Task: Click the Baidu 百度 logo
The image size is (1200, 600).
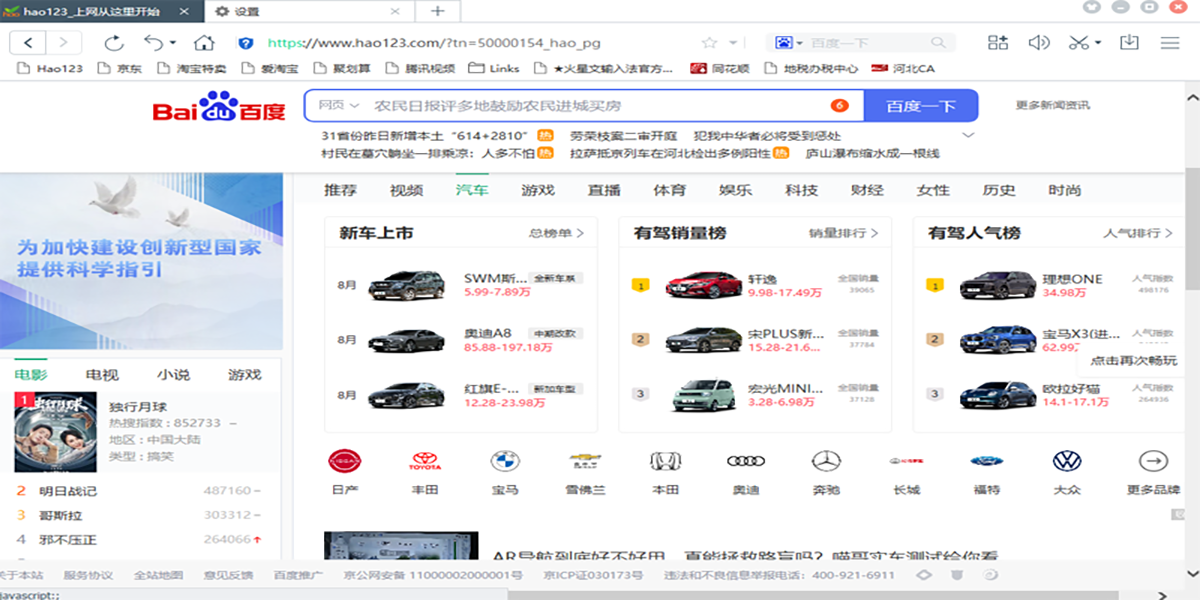Action: (219, 106)
